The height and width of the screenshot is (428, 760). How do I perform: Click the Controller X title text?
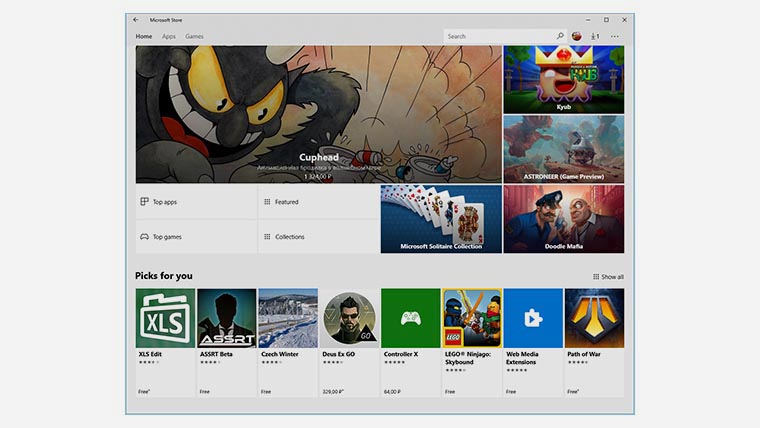click(401, 354)
